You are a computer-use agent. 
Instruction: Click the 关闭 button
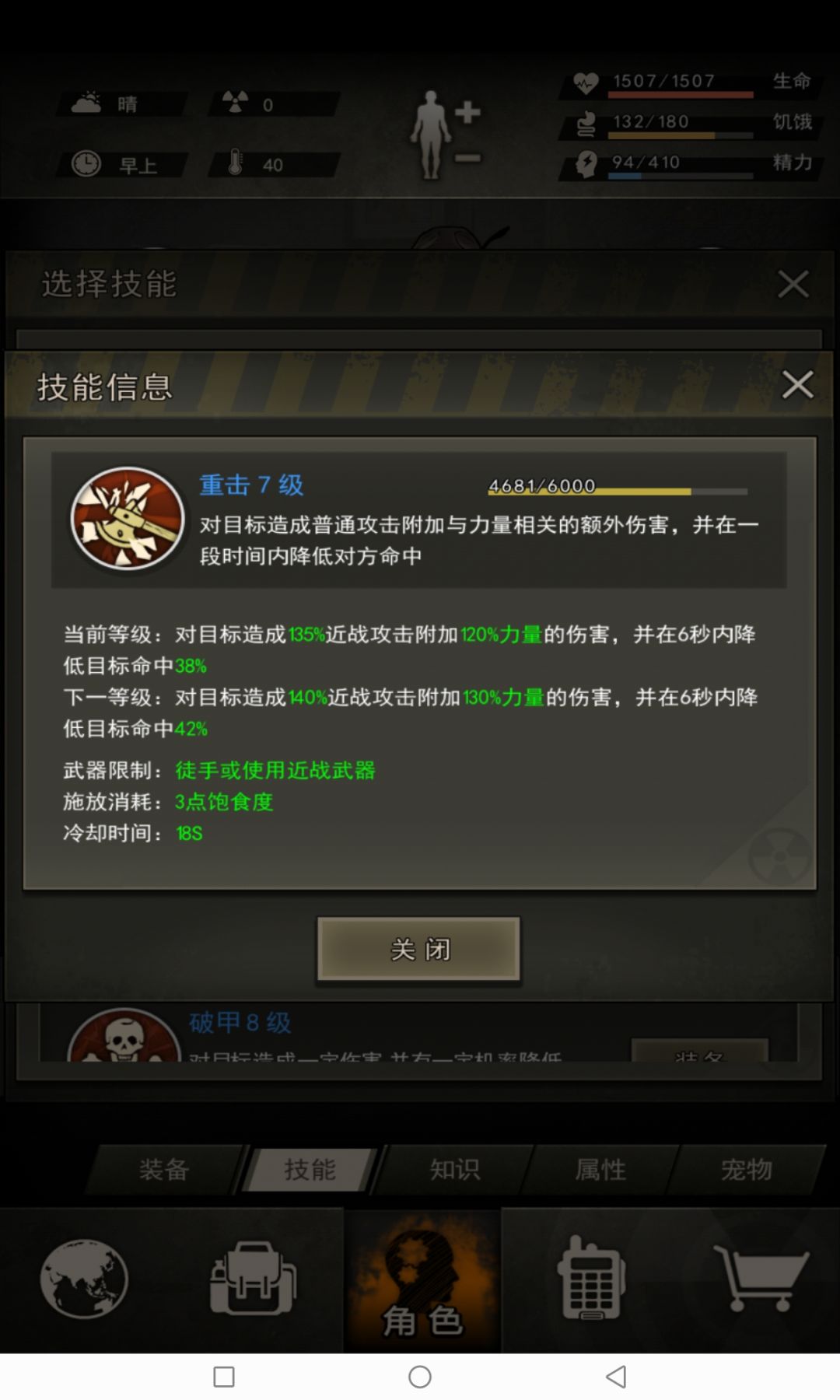418,949
